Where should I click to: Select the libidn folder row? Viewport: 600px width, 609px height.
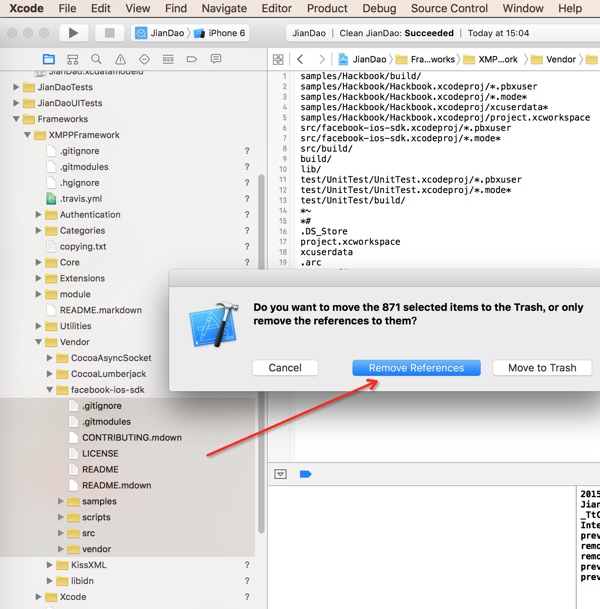point(127,581)
